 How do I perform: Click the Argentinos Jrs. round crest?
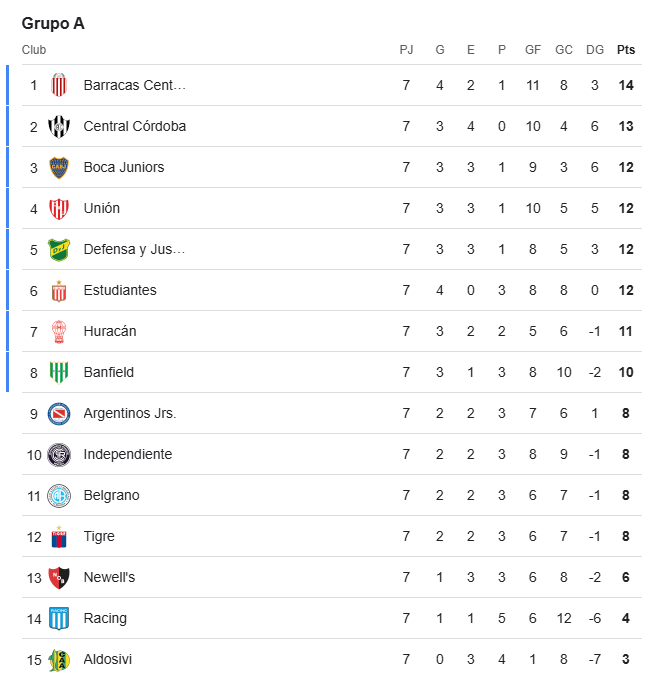[x=59, y=414]
